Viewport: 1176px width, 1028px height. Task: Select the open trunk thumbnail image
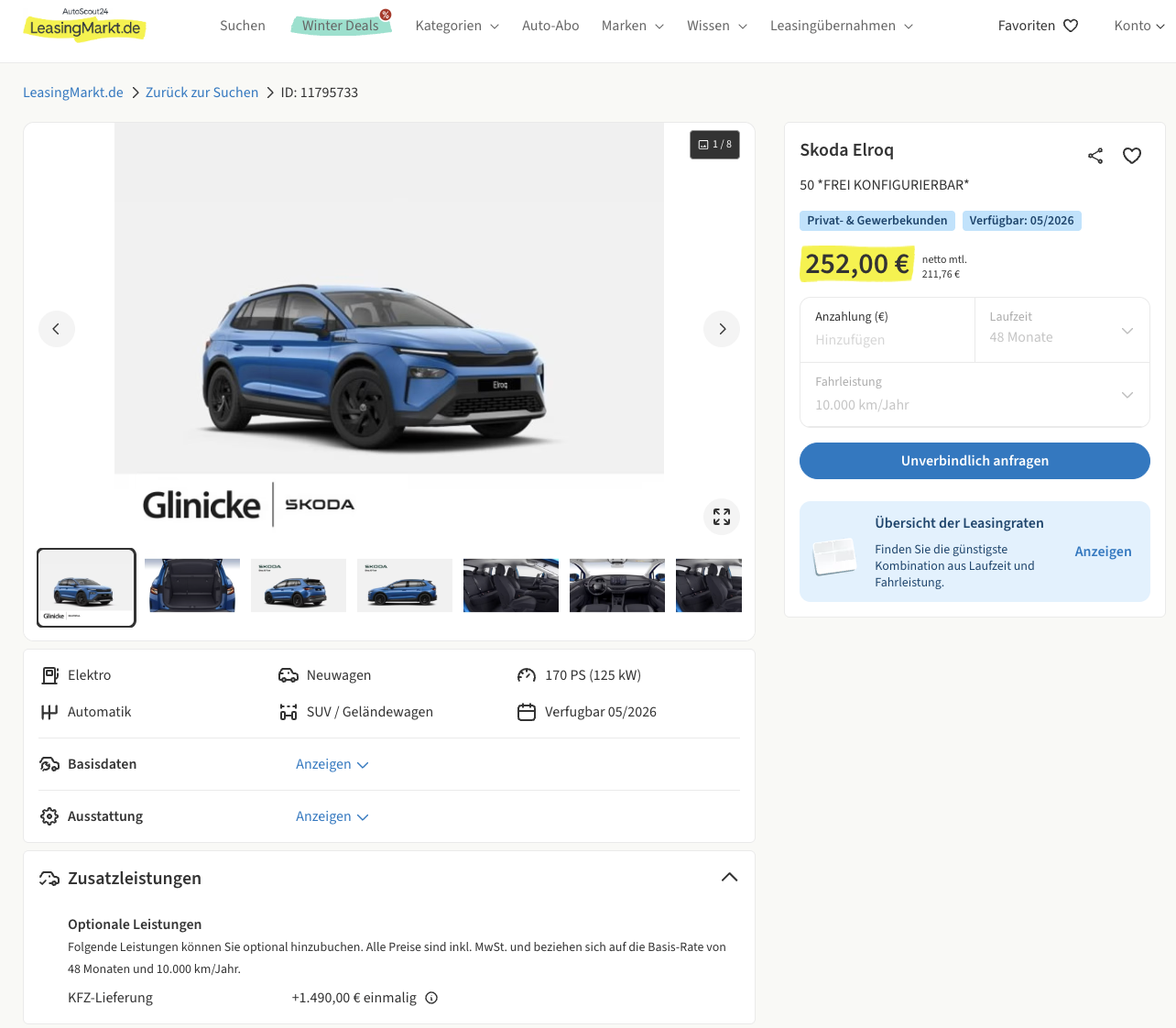(x=192, y=586)
